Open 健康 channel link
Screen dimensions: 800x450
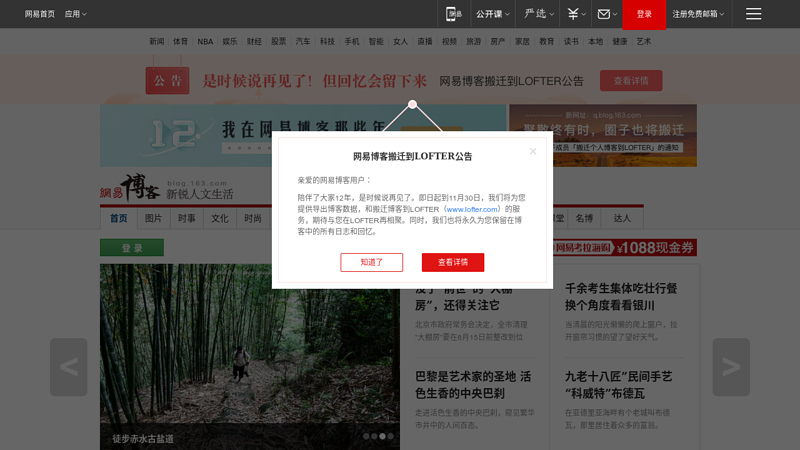620,41
